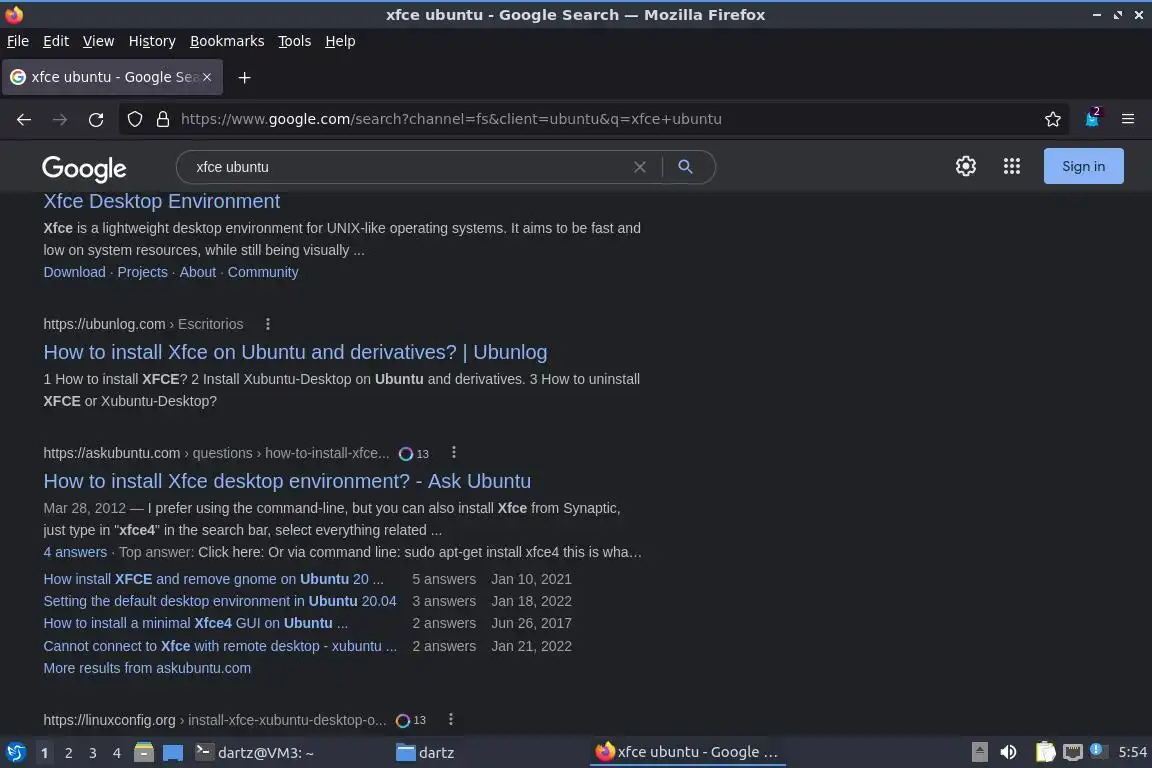The height and width of the screenshot is (768, 1152).
Task: Open the Bookmarks menu
Action: (227, 41)
